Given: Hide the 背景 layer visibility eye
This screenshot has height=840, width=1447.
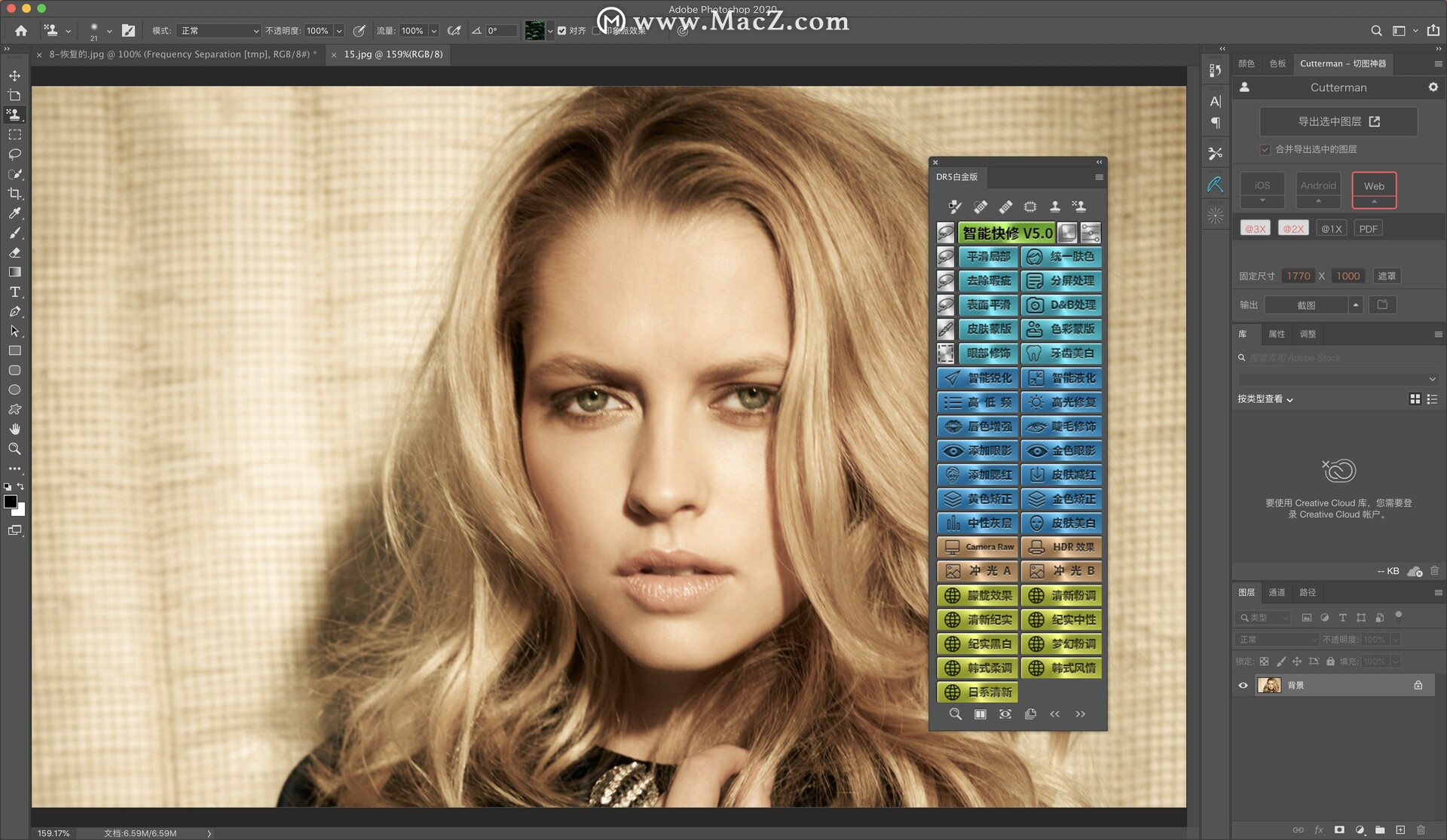Looking at the screenshot, I should coord(1243,686).
